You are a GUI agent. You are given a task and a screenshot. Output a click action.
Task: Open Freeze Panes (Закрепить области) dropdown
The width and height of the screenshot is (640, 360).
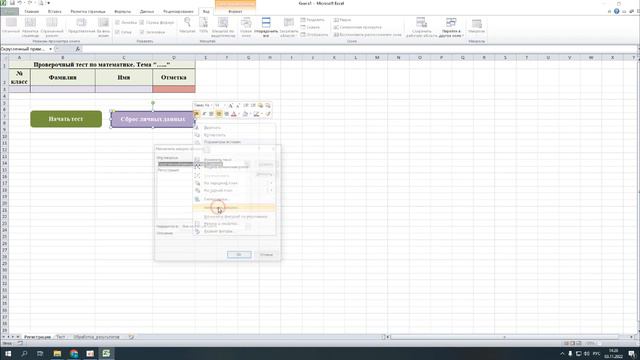click(289, 27)
